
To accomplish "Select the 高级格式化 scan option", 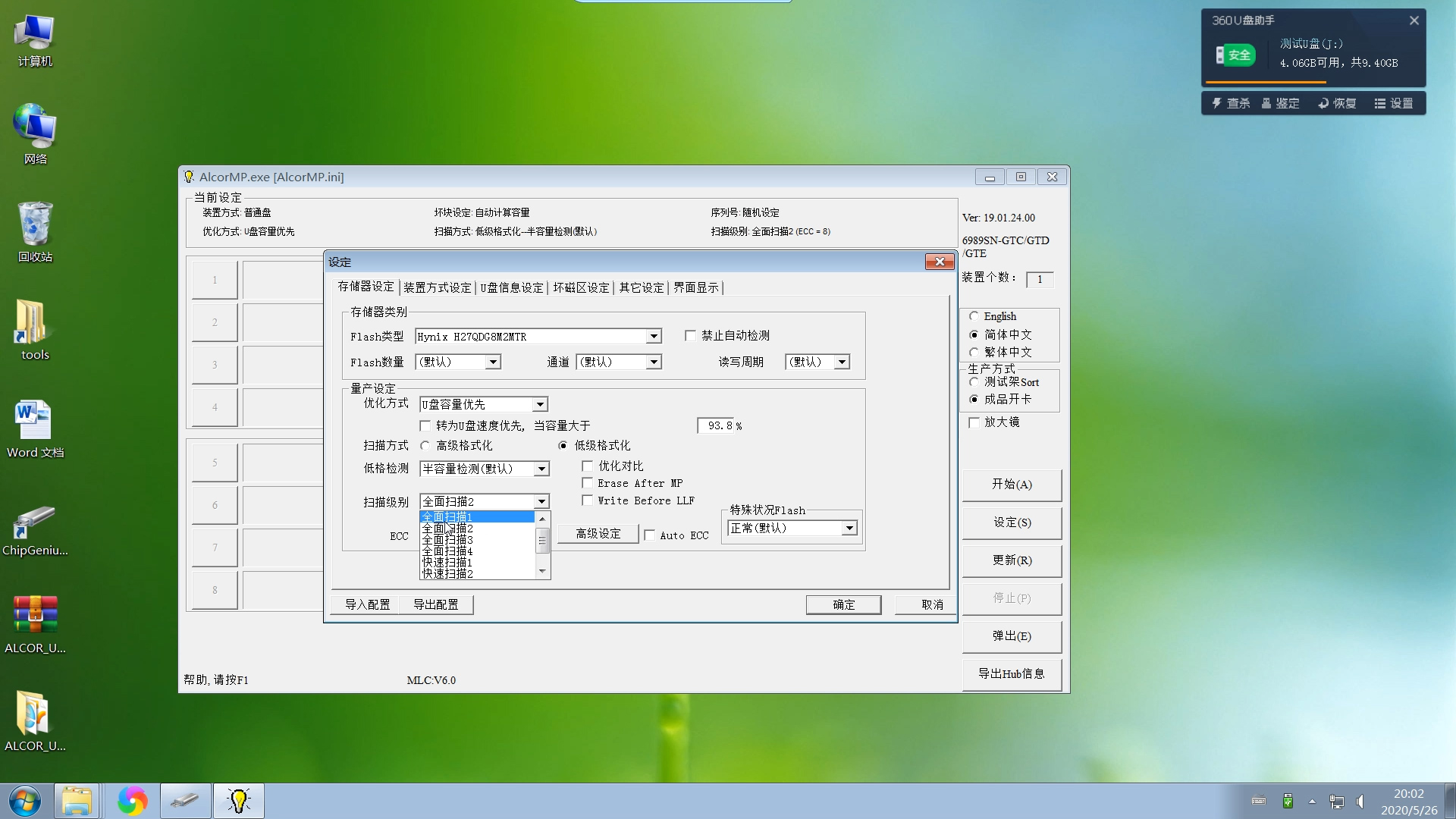I will [425, 445].
